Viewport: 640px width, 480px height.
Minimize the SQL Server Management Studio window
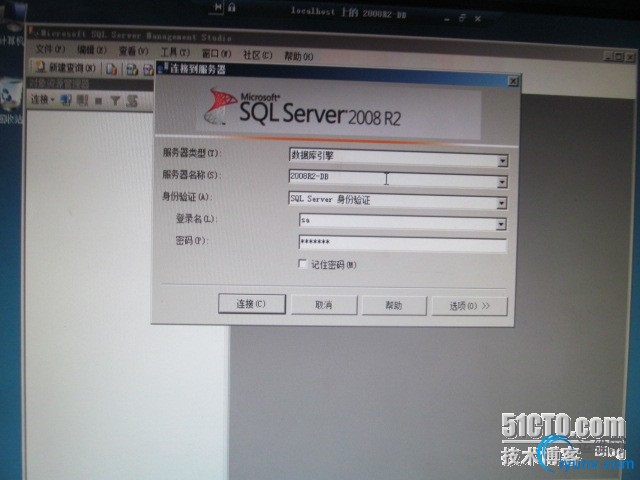(x=609, y=57)
